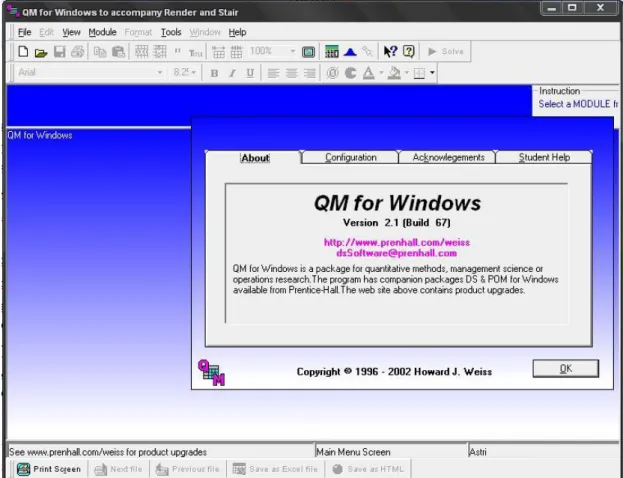Viewport: 623px width, 478px height.
Task: Click the full screen monitor icon
Action: pos(308,52)
